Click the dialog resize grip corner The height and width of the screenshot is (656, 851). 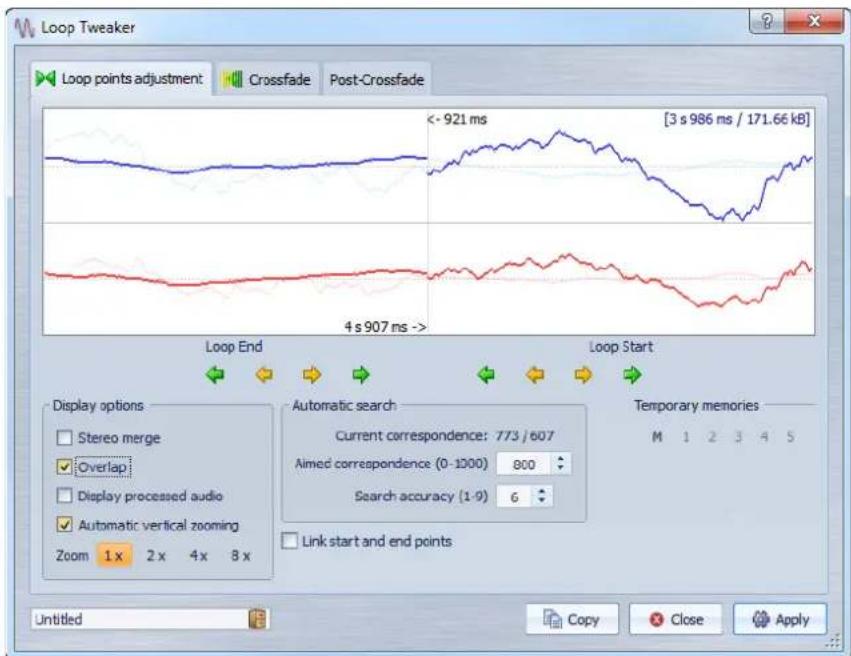833,643
